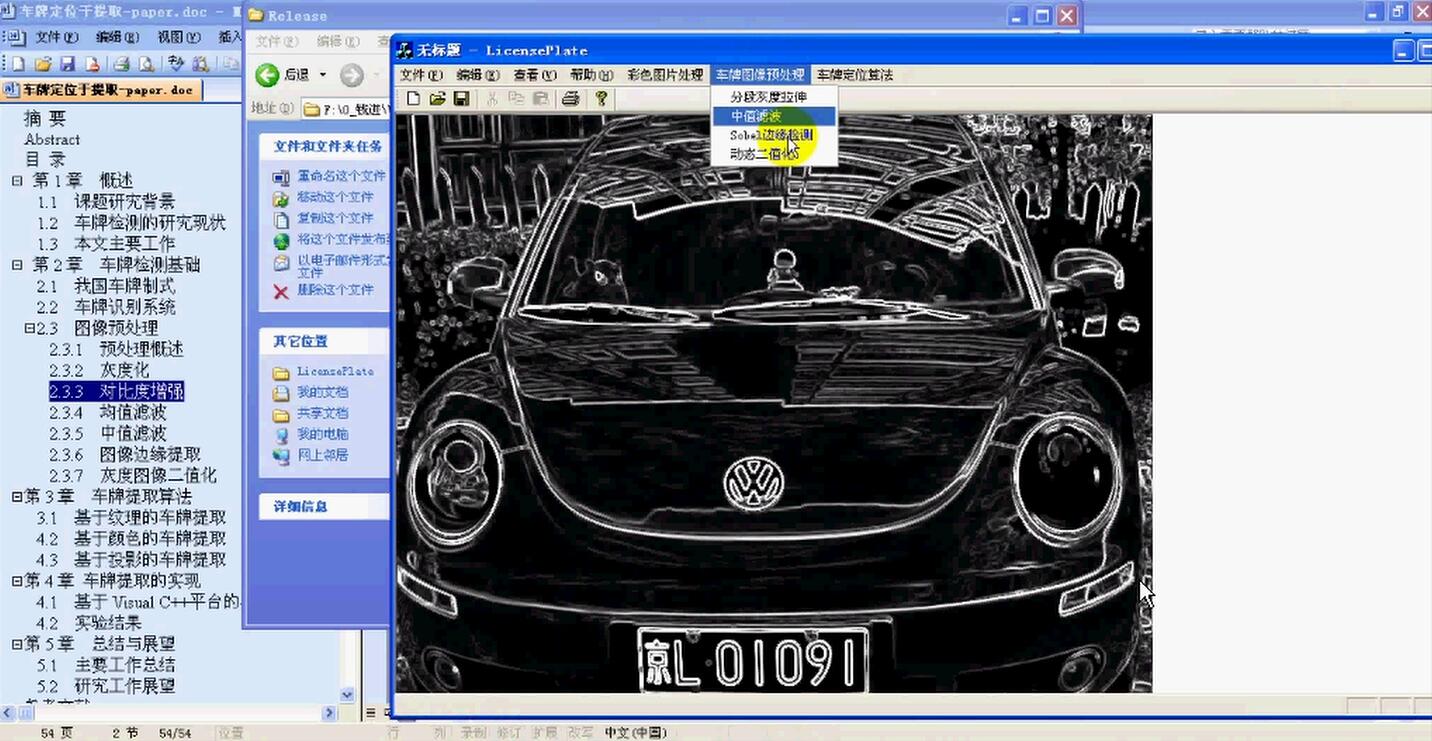Click Save icon in Word toolbar

click(68, 64)
